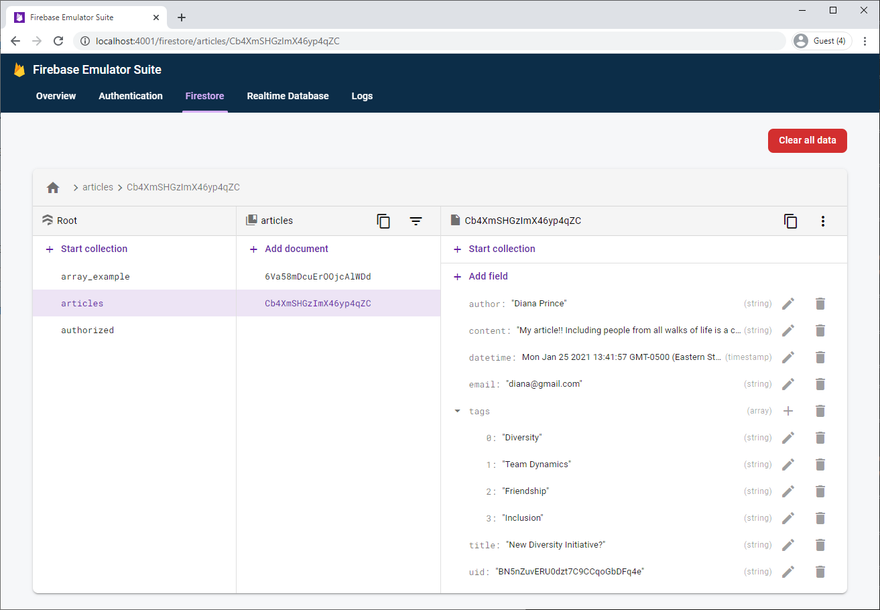This screenshot has width=880, height=610.
Task: Delete the title field trash icon
Action: click(820, 545)
